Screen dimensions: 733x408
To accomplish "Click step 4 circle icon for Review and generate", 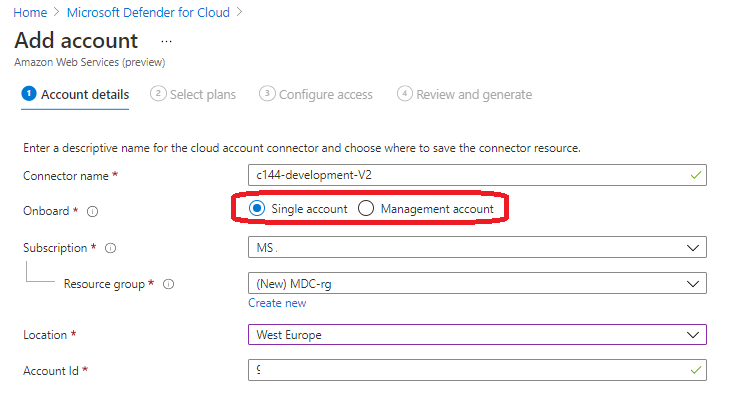I will tap(405, 94).
